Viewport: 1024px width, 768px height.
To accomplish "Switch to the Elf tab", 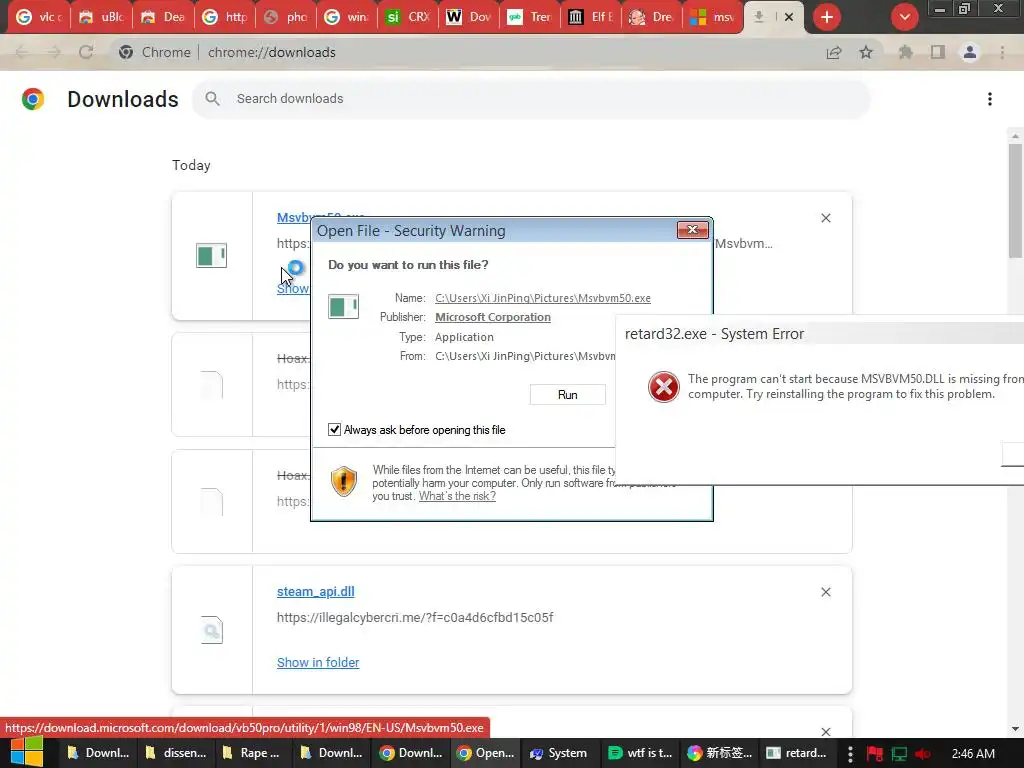I will [591, 17].
